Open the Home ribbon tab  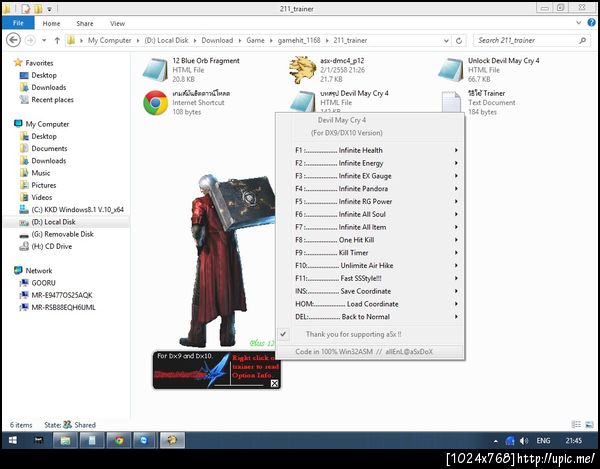tap(51, 23)
